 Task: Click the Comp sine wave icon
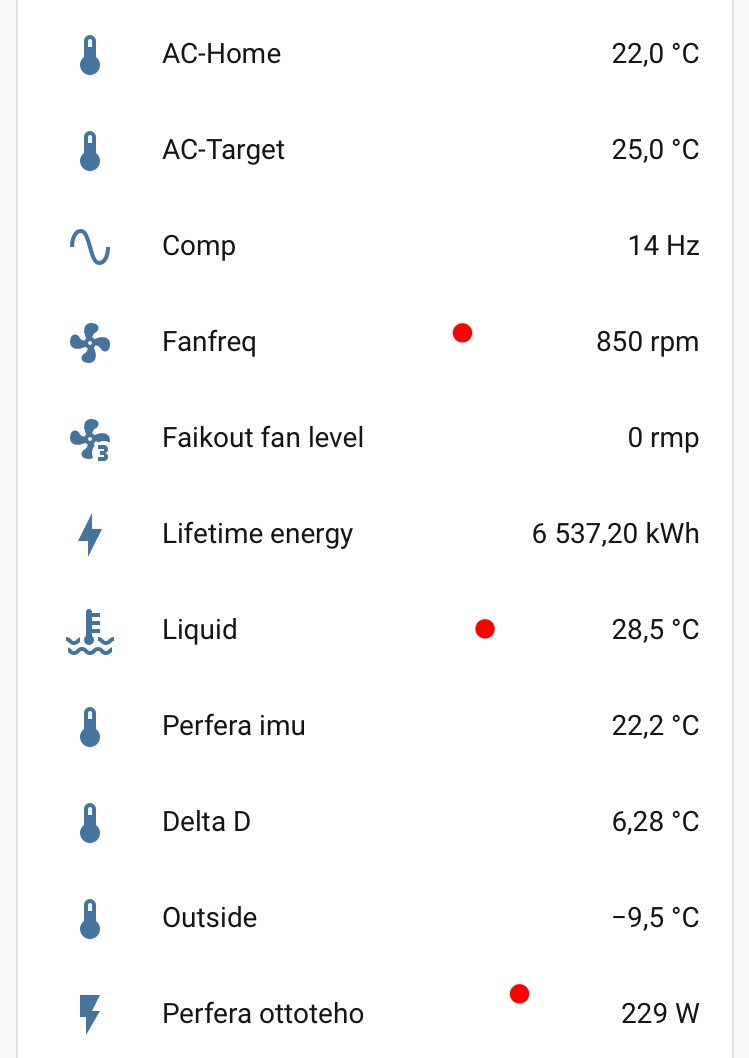point(90,246)
